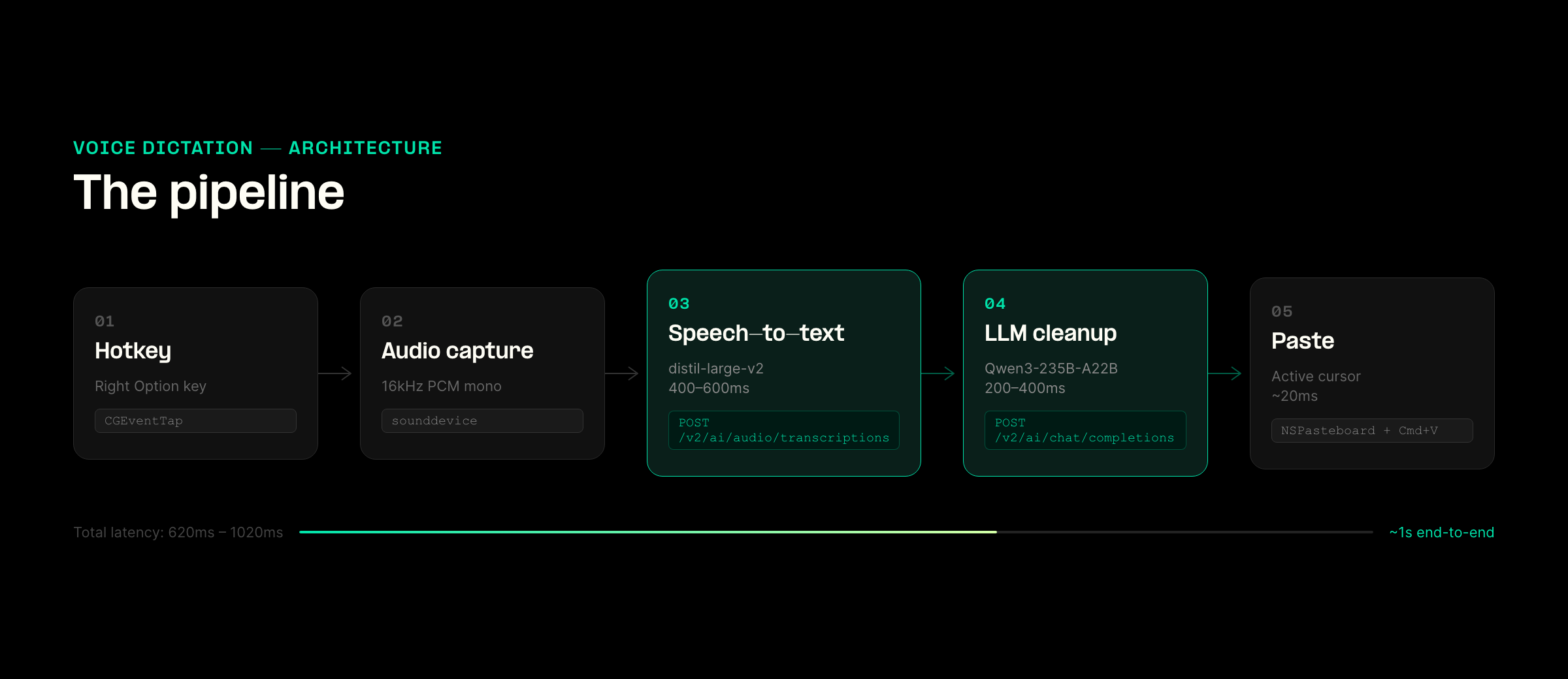Expand the sounddevice code chip
Image resolution: width=1568 pixels, height=679 pixels.
coord(482,420)
